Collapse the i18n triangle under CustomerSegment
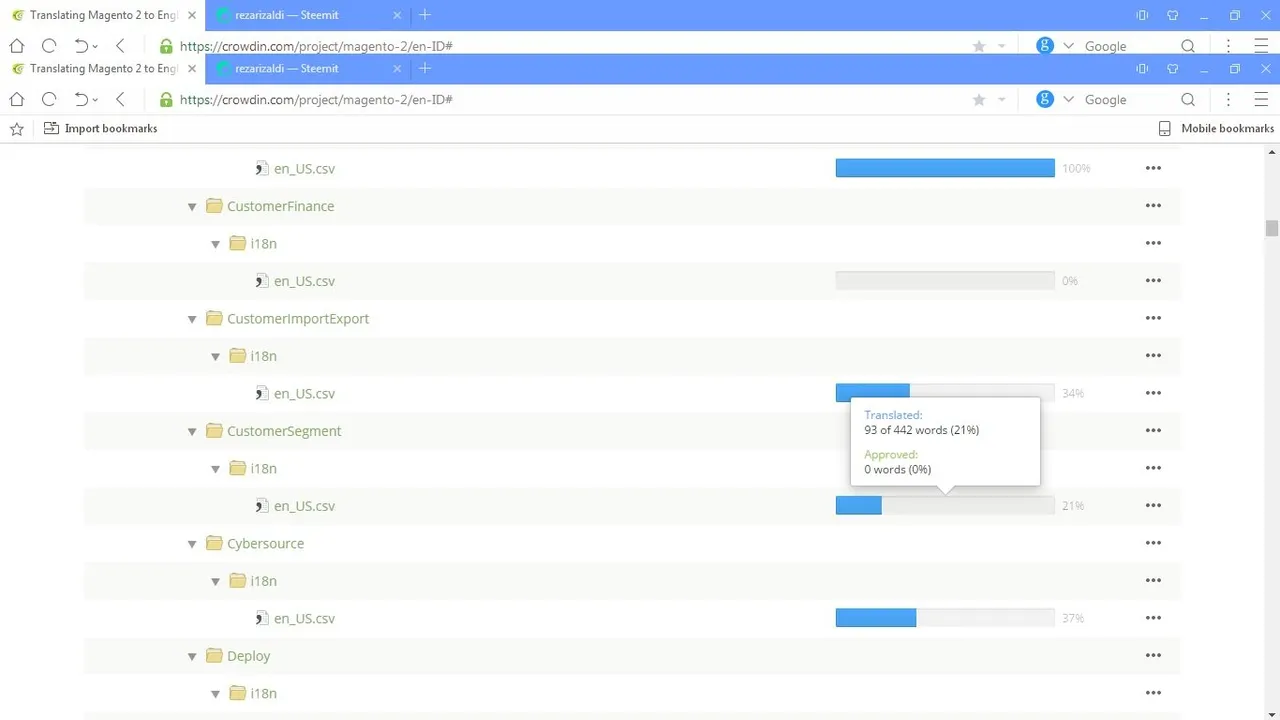 215,469
